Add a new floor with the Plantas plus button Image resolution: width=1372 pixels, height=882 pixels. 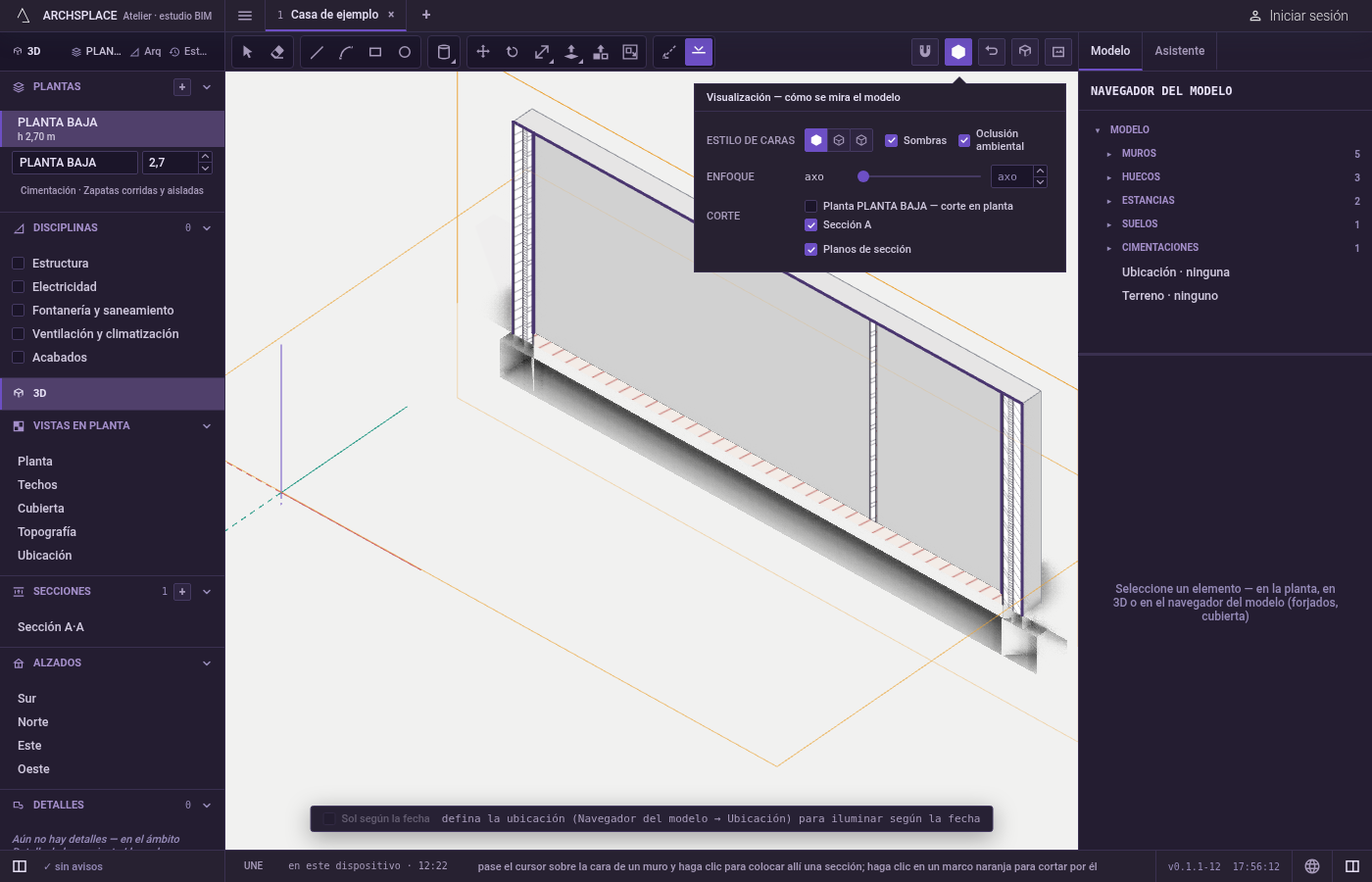coord(182,87)
